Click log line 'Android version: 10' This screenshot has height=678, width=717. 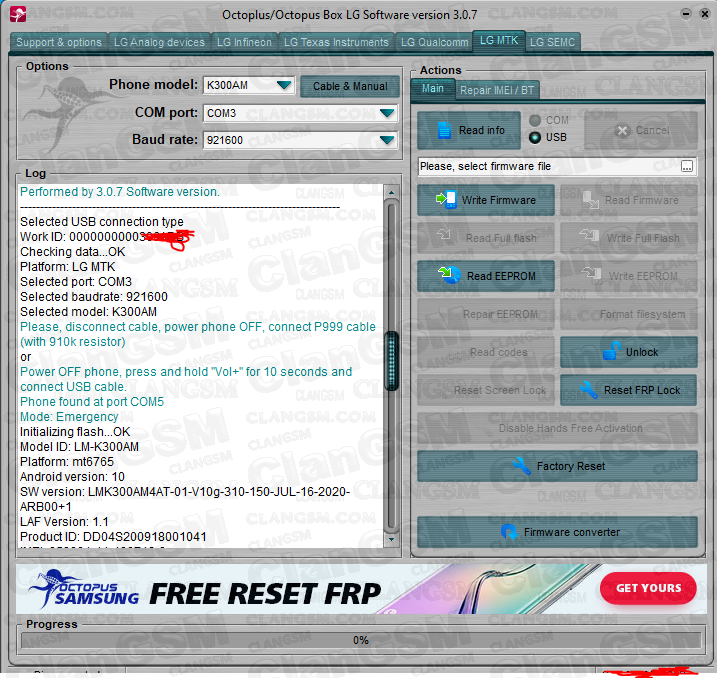tap(72, 476)
